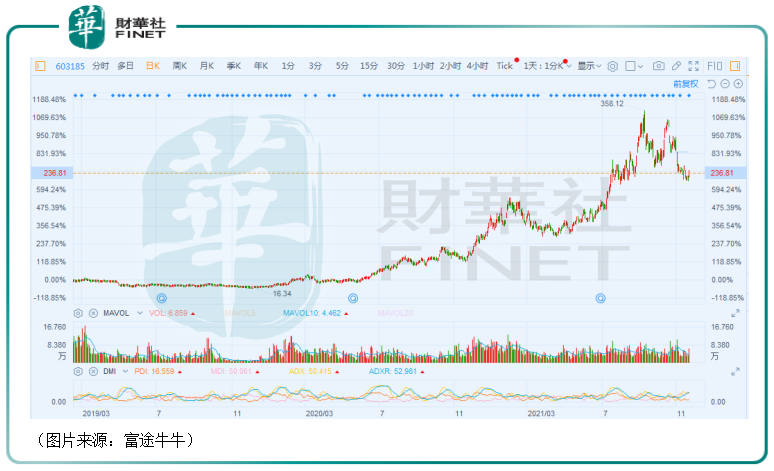
Task: Reset chart with the undo arrow
Action: (x=711, y=84)
